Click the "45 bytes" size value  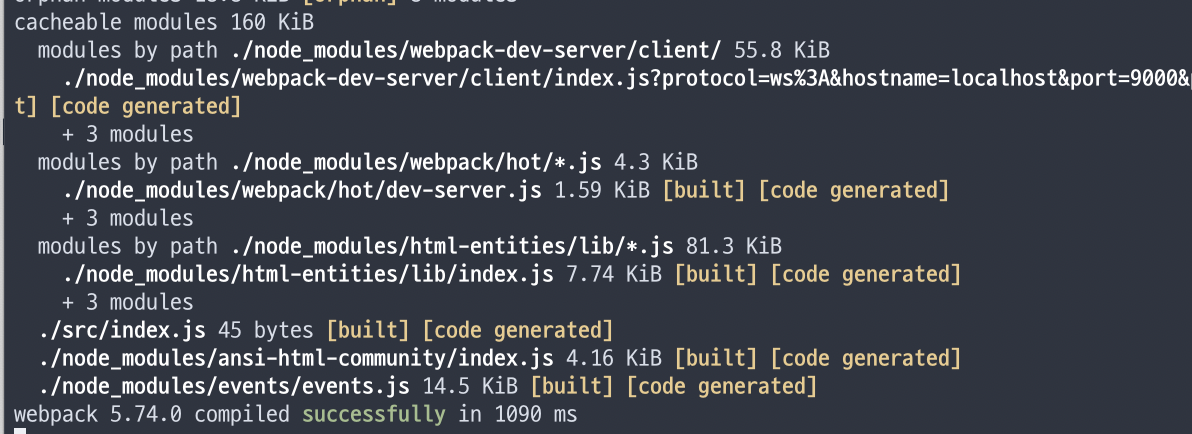pyautogui.click(x=265, y=331)
